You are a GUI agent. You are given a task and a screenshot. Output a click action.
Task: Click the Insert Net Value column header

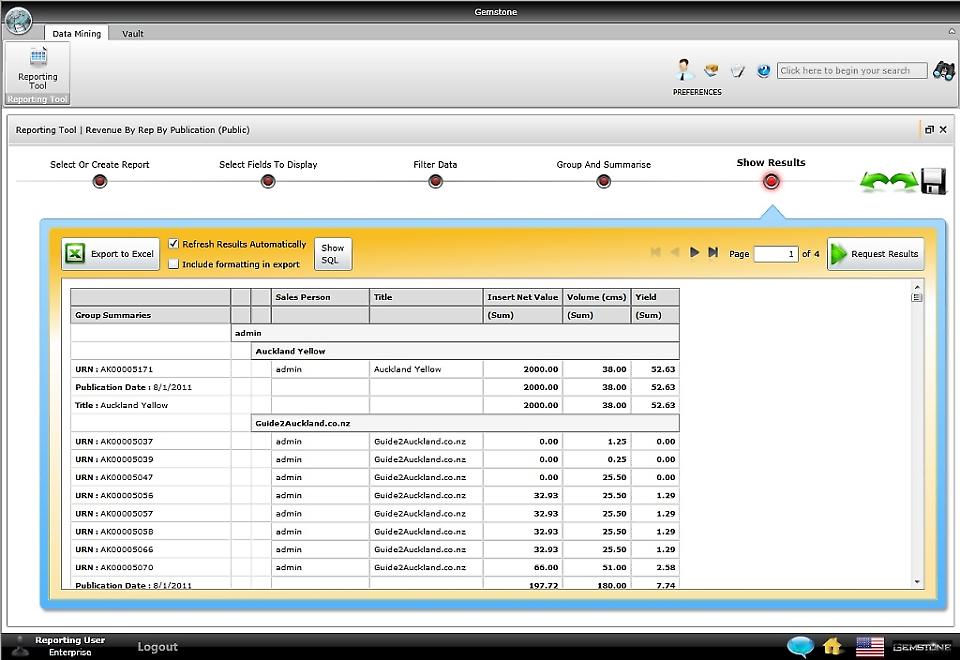coord(523,297)
